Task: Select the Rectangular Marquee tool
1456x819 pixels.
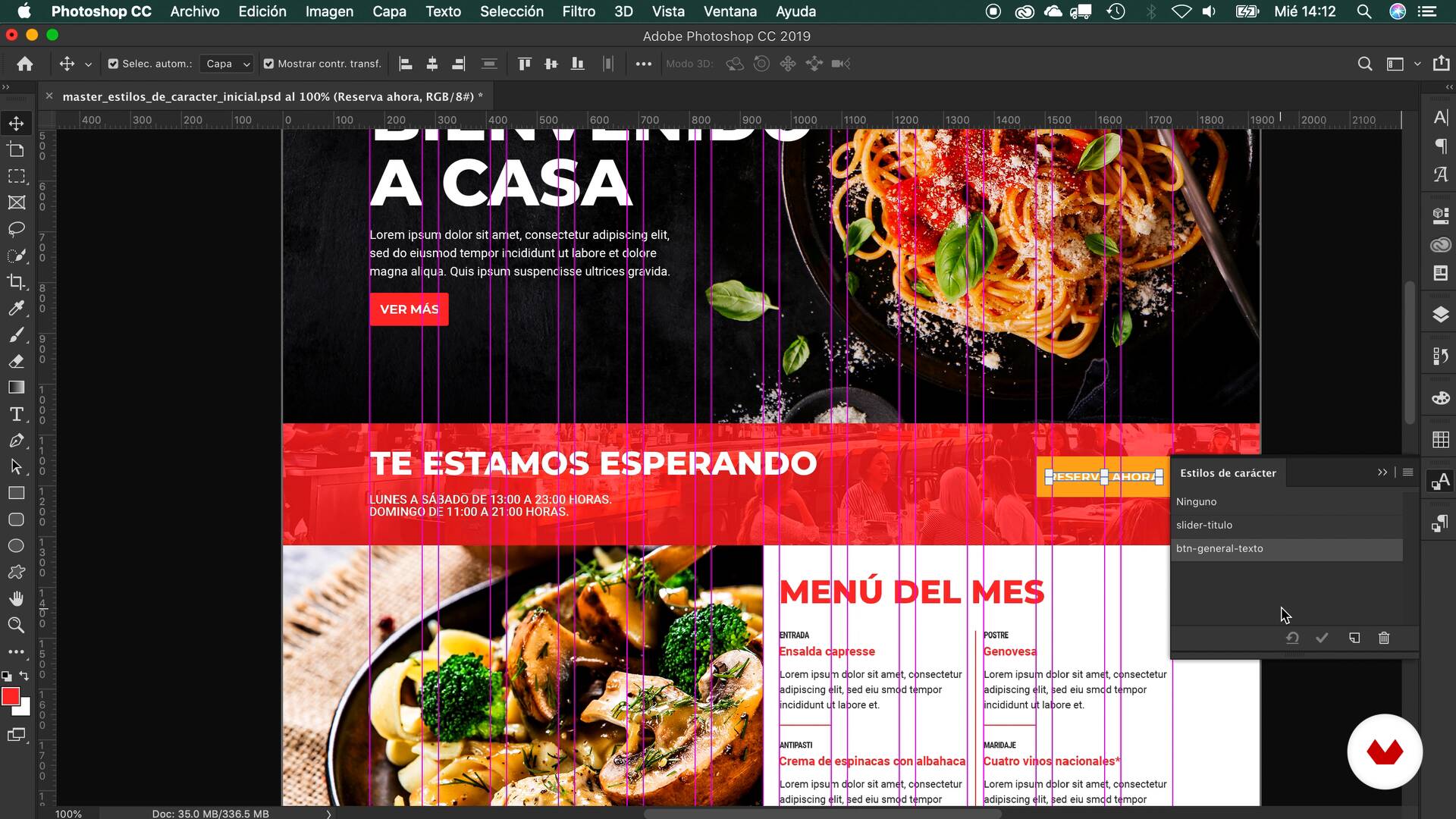Action: [16, 176]
